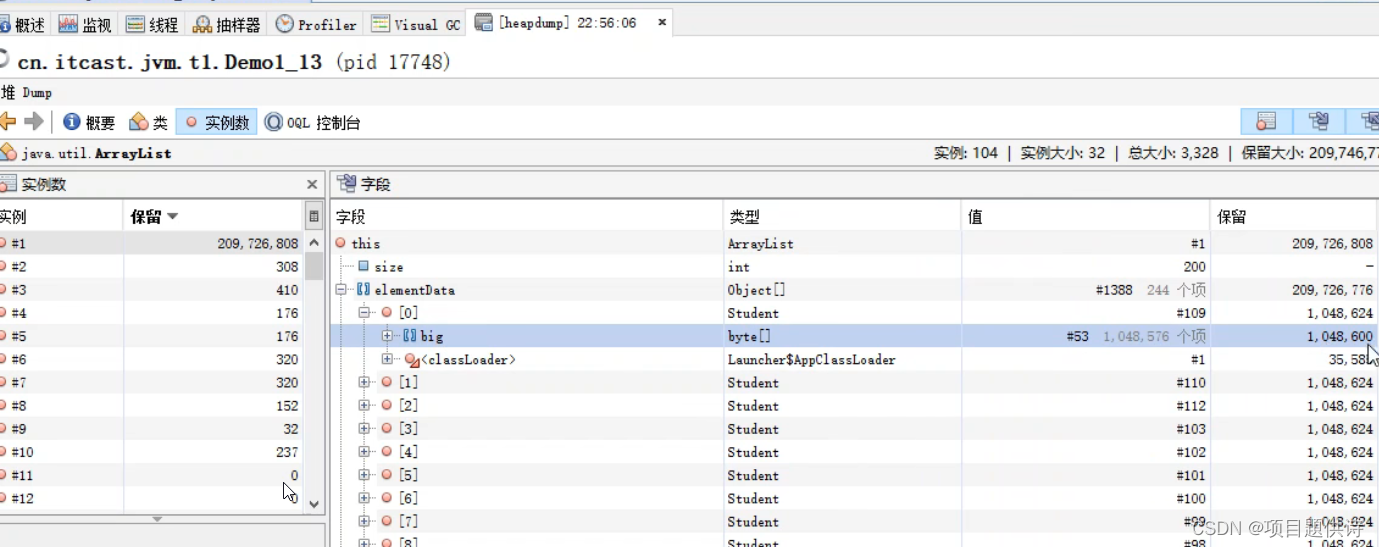1379x547 pixels.
Task: Click the instances list scroll down arrow
Action: click(x=314, y=504)
